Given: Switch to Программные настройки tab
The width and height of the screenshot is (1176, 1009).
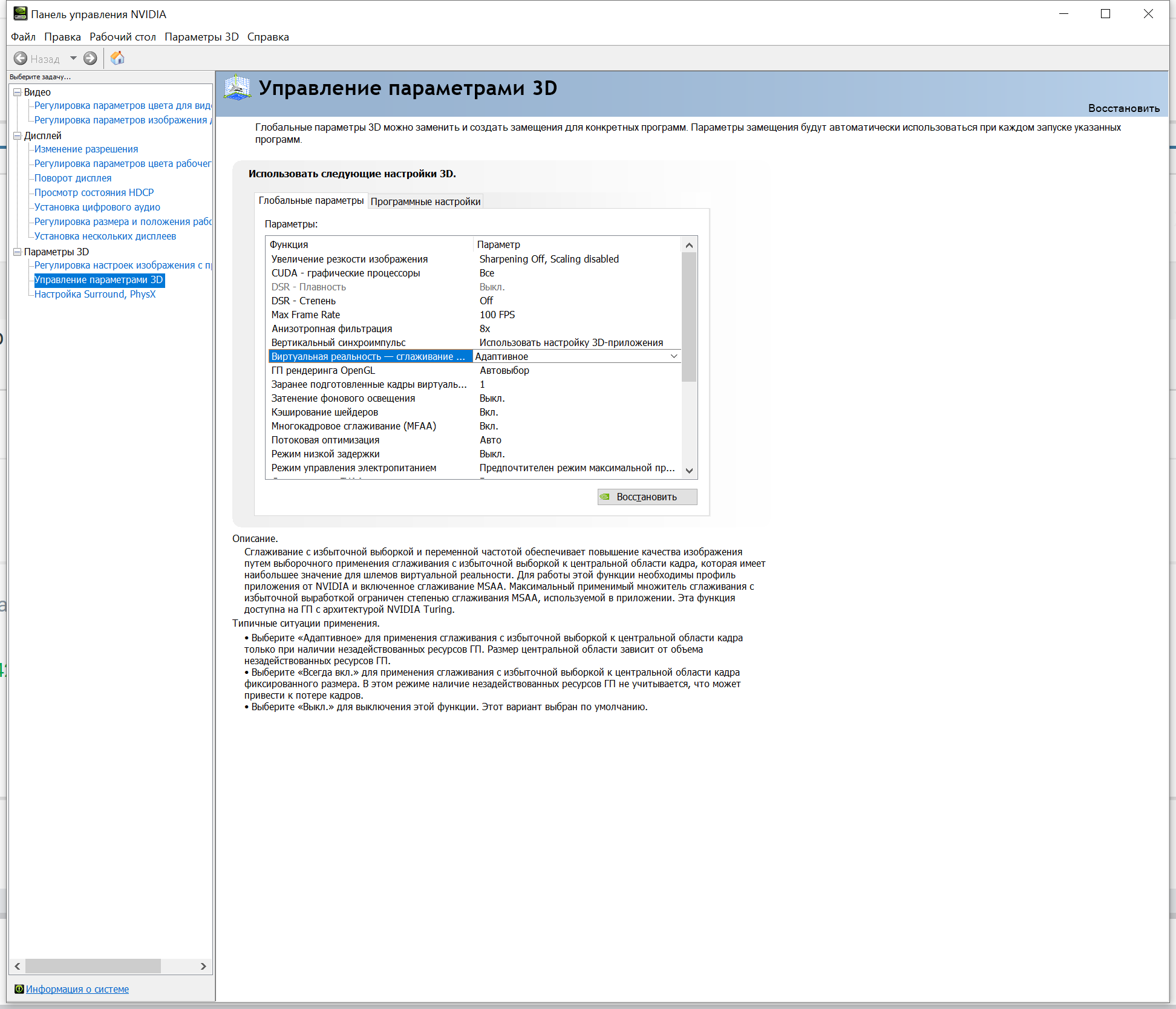Looking at the screenshot, I should coord(425,201).
